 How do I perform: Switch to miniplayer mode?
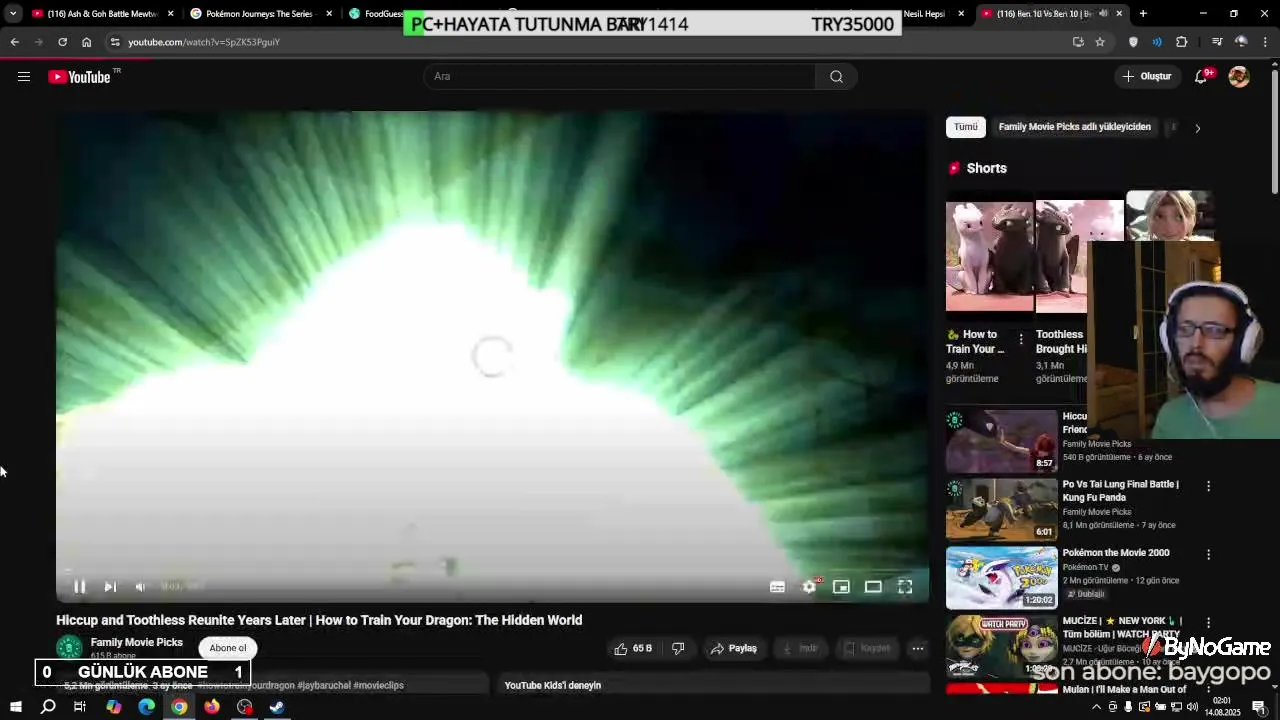pyautogui.click(x=841, y=587)
